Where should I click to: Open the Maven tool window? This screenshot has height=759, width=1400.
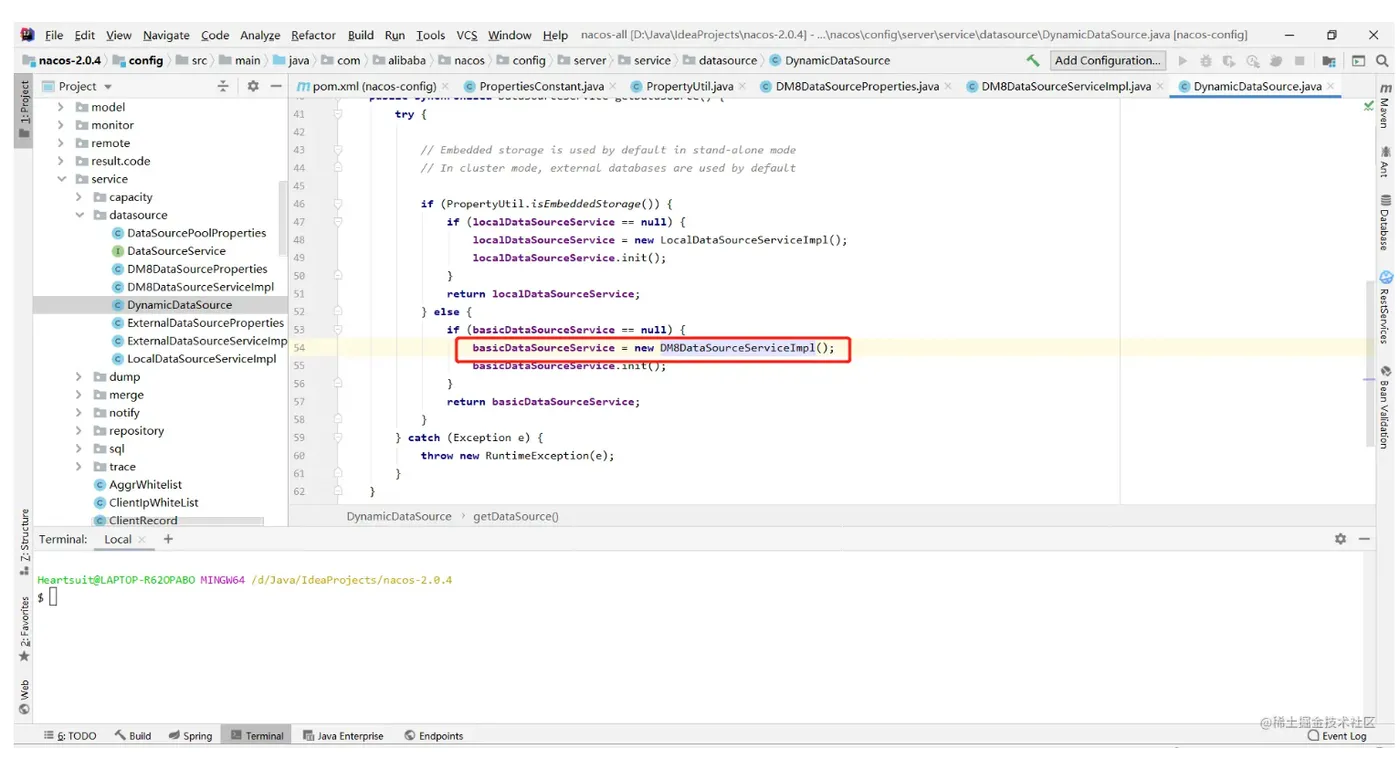[1385, 104]
